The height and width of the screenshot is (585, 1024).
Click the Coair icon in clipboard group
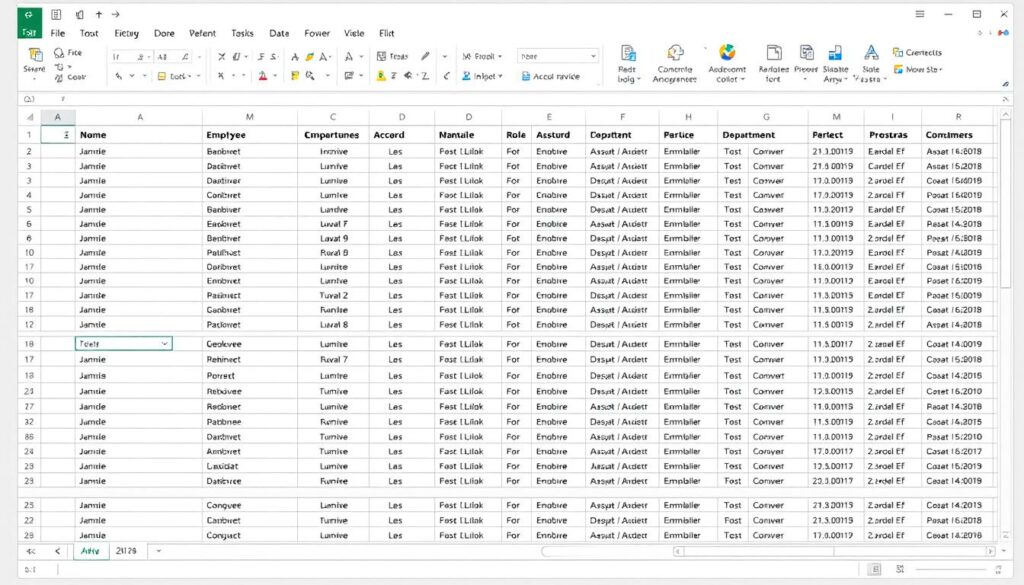(x=59, y=77)
